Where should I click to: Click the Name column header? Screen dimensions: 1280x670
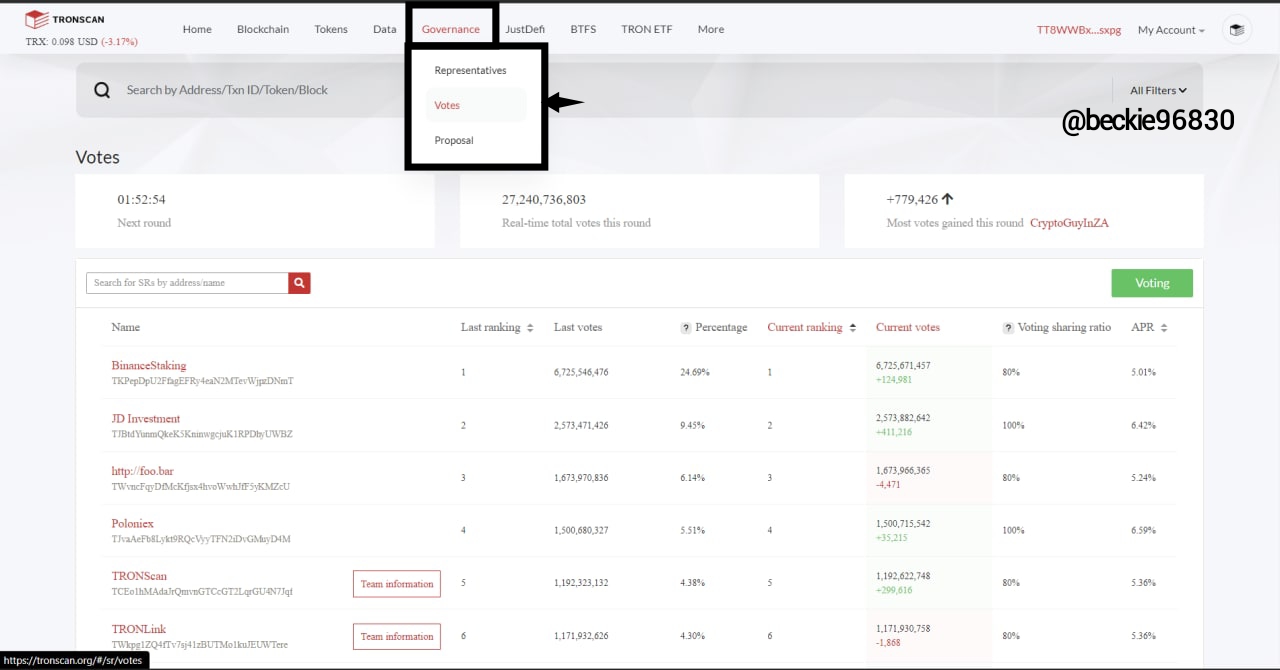[x=126, y=327]
